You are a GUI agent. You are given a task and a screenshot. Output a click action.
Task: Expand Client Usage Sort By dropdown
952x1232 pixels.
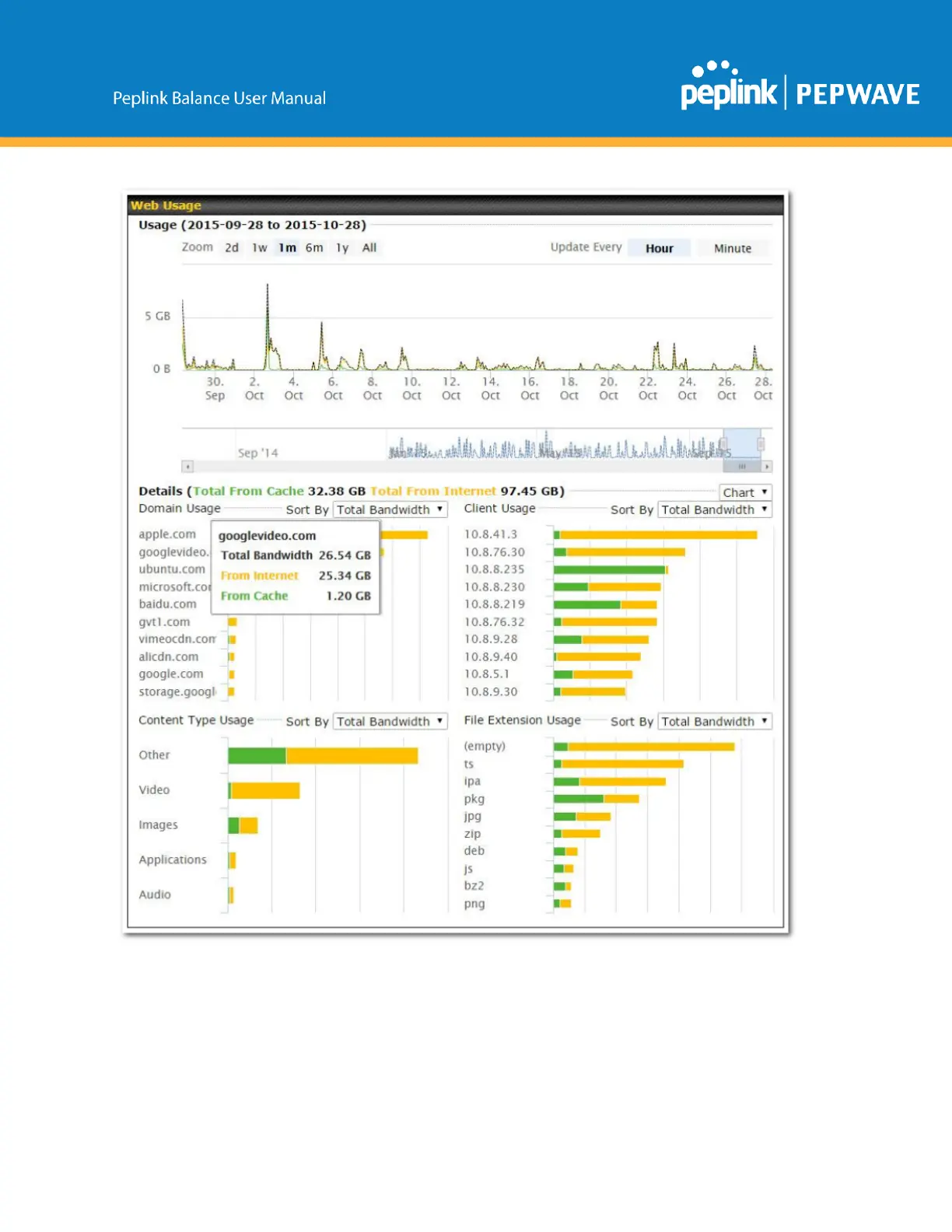tap(714, 509)
